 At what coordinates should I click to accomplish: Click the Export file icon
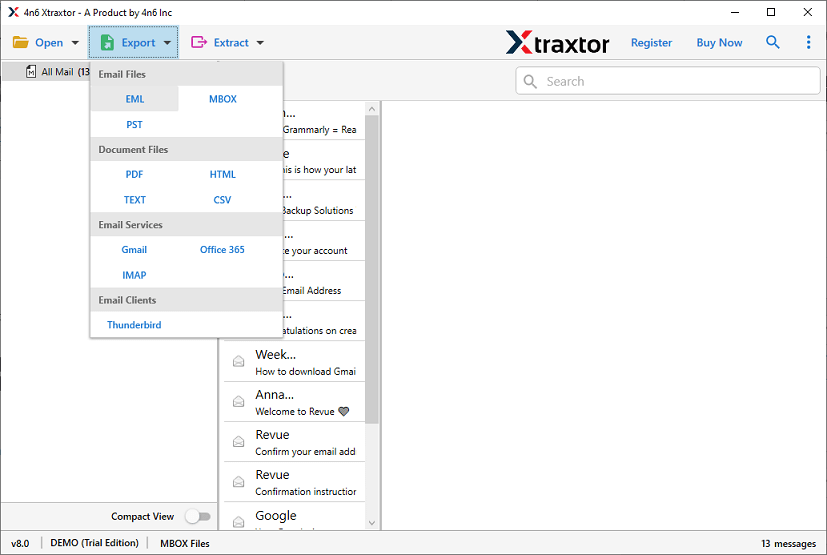[107, 42]
